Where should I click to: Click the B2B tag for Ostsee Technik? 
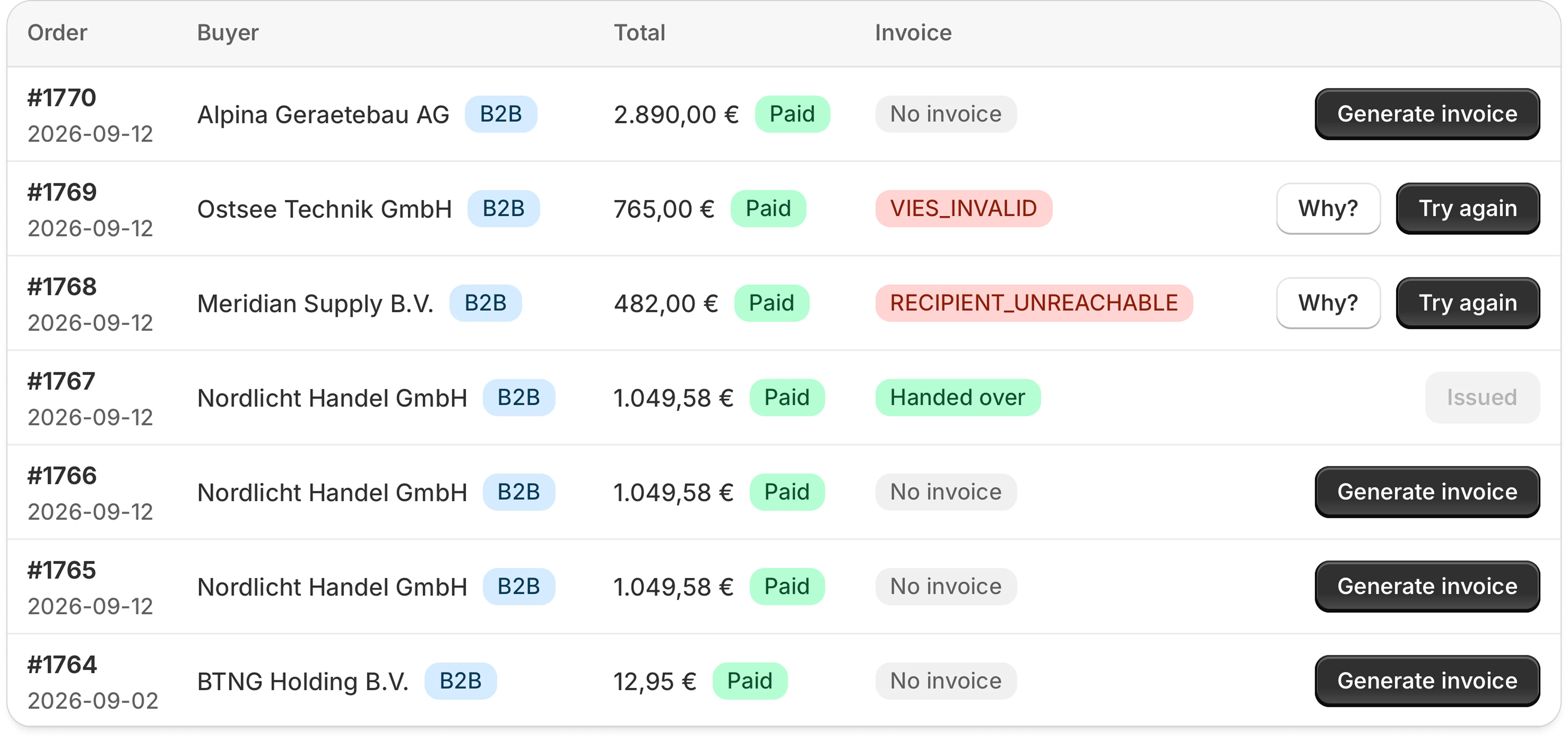click(503, 208)
